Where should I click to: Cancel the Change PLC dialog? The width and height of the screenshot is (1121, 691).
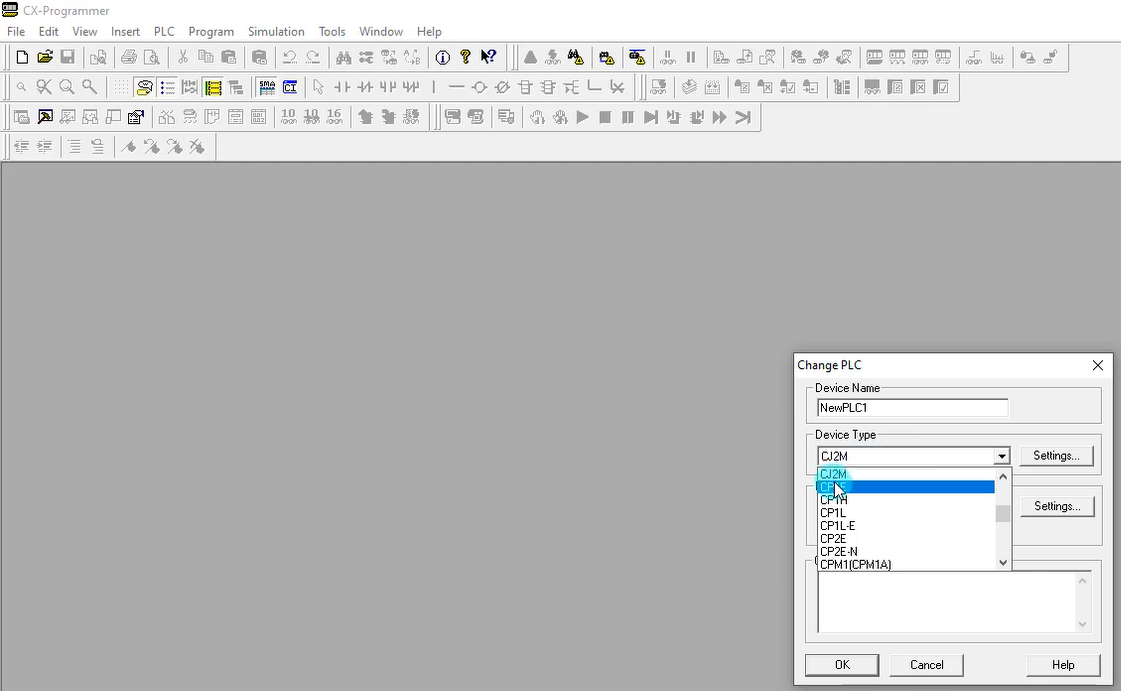(927, 665)
